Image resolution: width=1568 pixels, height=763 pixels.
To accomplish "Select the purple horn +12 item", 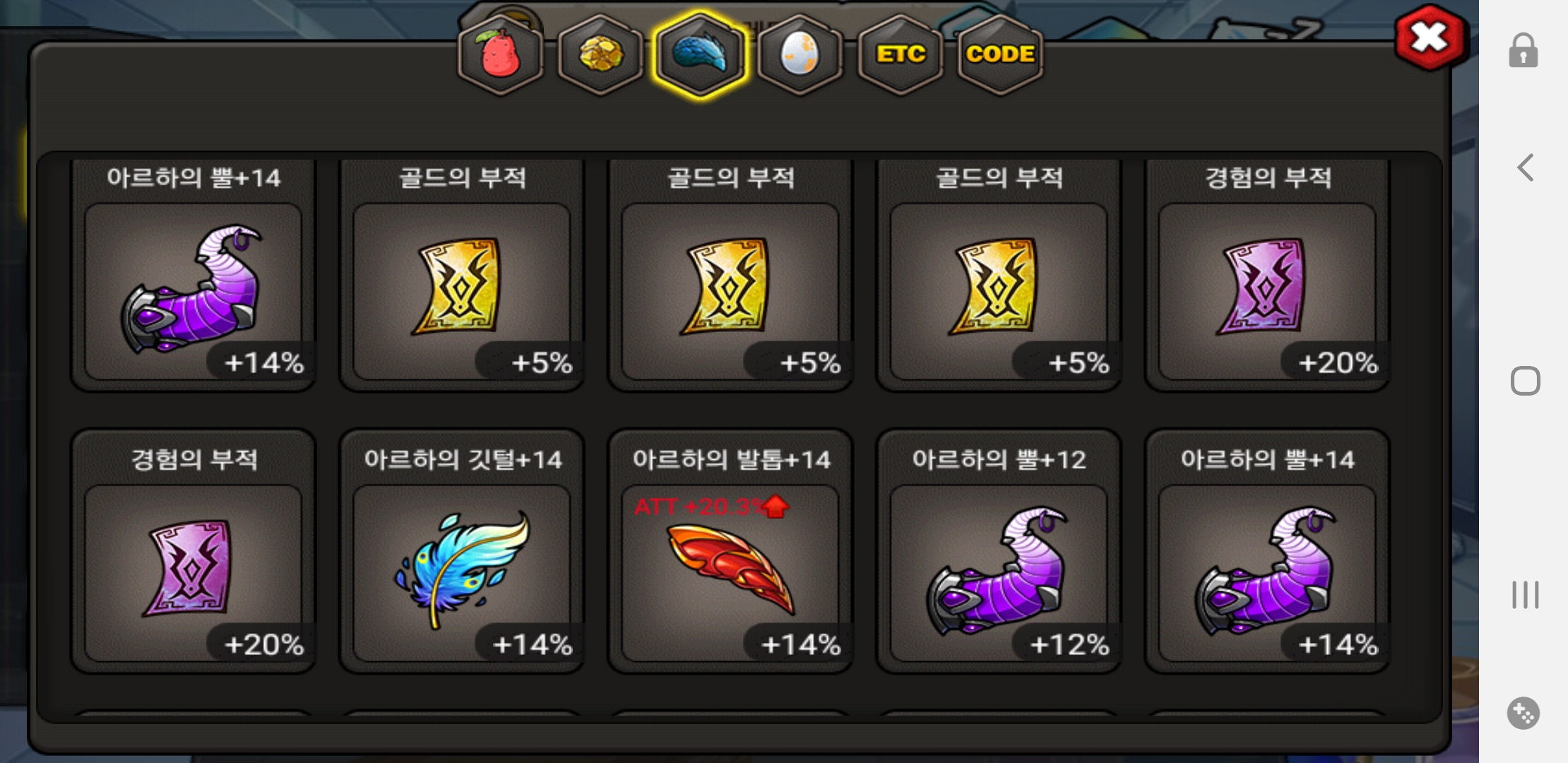I will coord(999,551).
